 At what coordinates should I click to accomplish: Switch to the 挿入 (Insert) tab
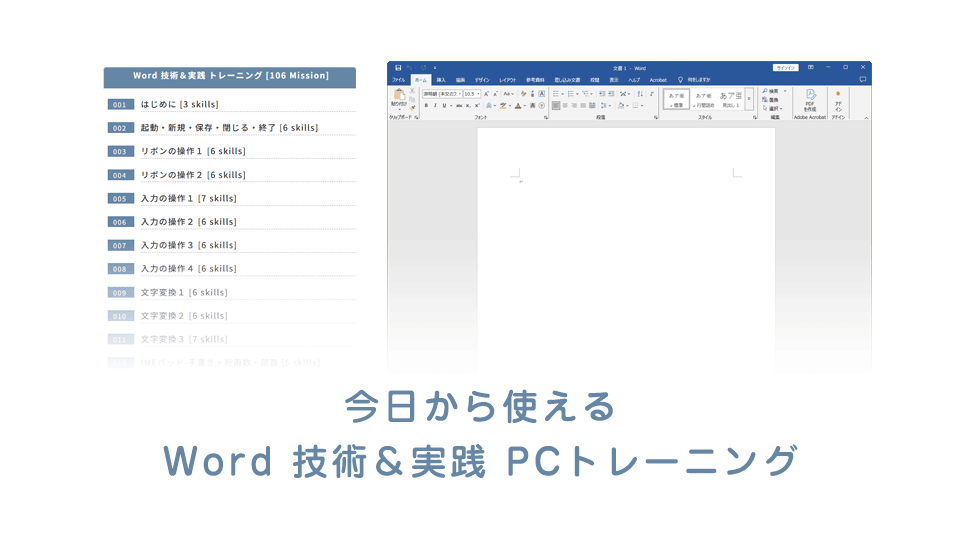pos(441,79)
